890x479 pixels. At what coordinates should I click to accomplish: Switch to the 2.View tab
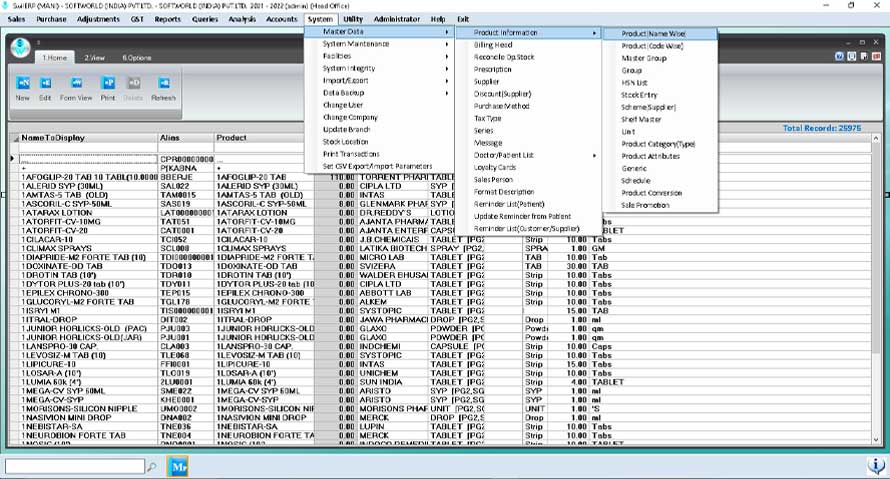click(95, 57)
